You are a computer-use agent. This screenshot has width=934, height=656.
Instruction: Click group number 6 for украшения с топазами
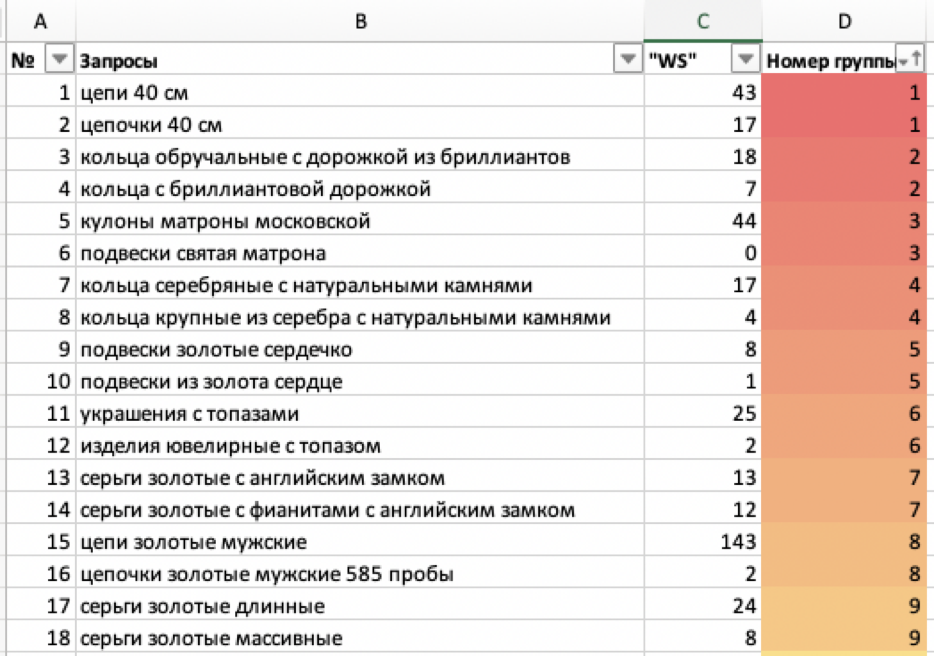pos(844,414)
